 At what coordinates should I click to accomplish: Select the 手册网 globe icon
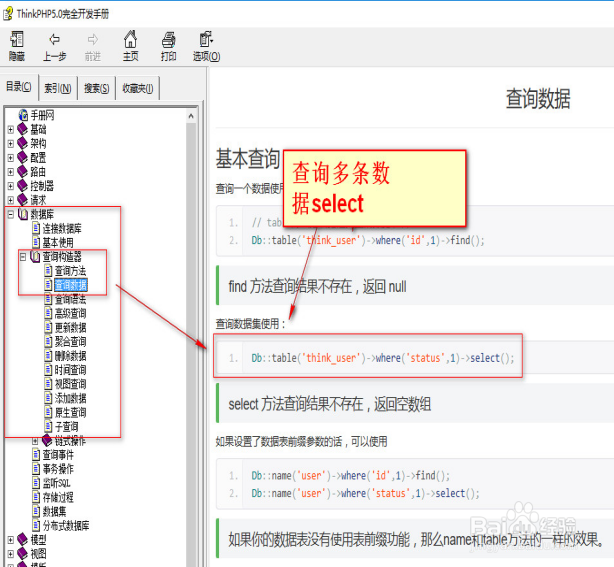[x=23, y=115]
